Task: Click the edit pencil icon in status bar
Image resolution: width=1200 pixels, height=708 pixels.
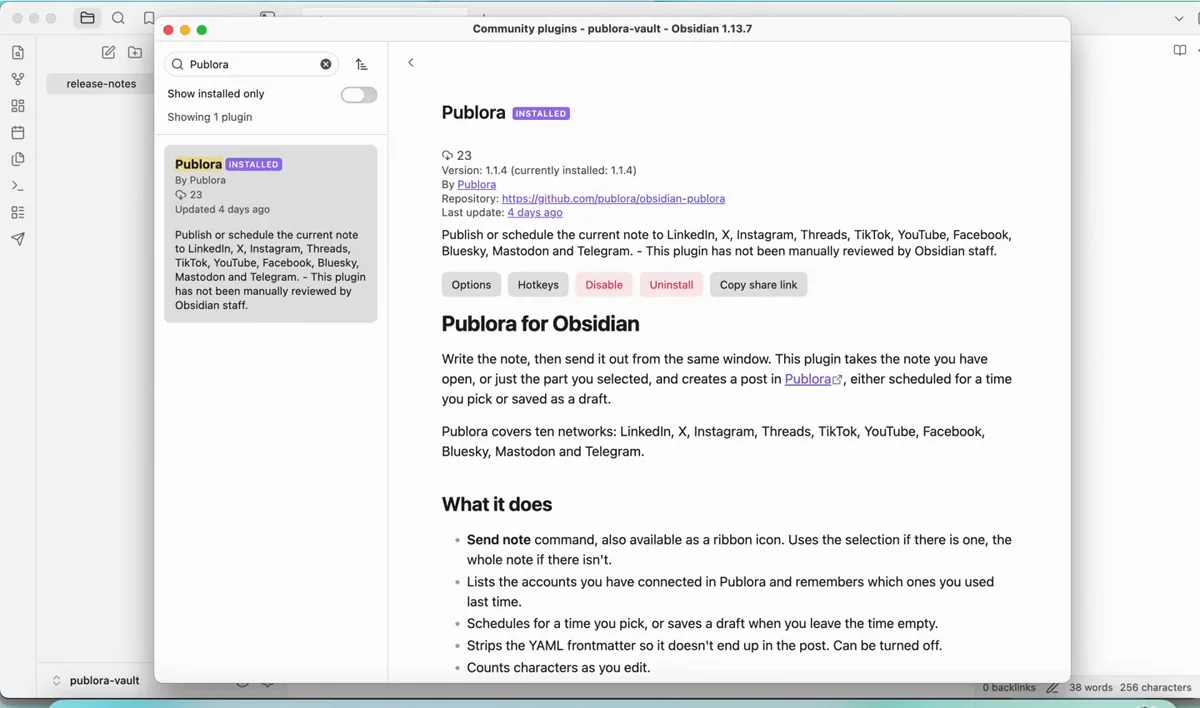Action: [x=1052, y=688]
